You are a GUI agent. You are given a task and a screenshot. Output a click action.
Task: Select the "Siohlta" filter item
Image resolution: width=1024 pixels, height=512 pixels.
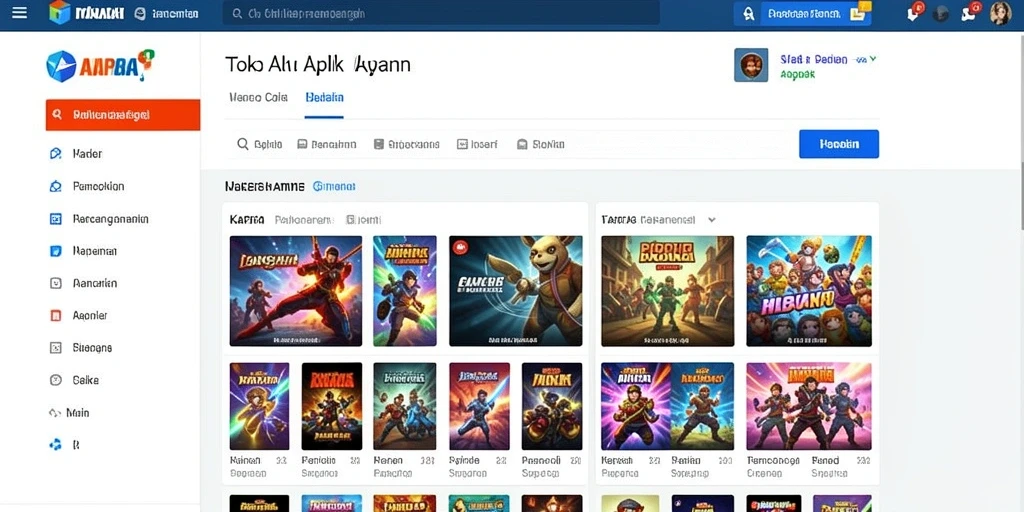541,144
